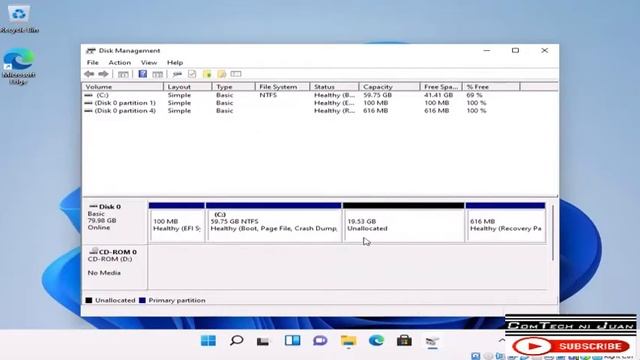The image size is (640, 360).
Task: Open Microsoft Edge from the taskbar
Action: click(x=376, y=340)
